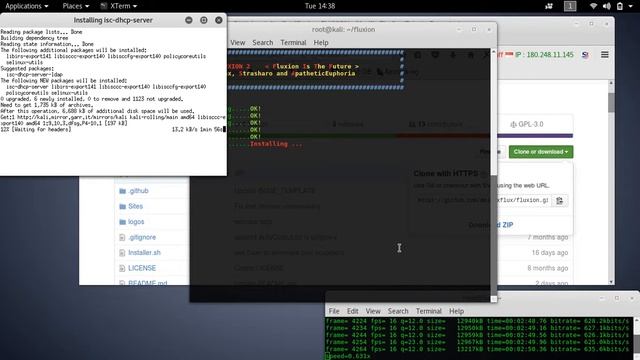Screen dimensions: 640x360
Task: Open the Places menu in top bar
Action: point(76,6)
